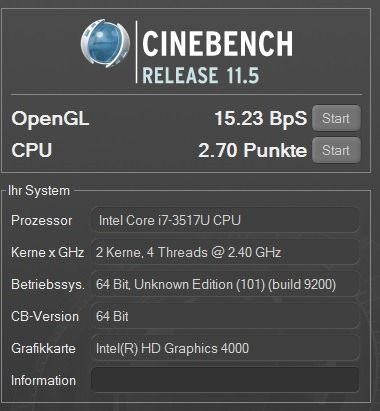Click the CPU label
The width and height of the screenshot is (380, 411).
coord(32,150)
